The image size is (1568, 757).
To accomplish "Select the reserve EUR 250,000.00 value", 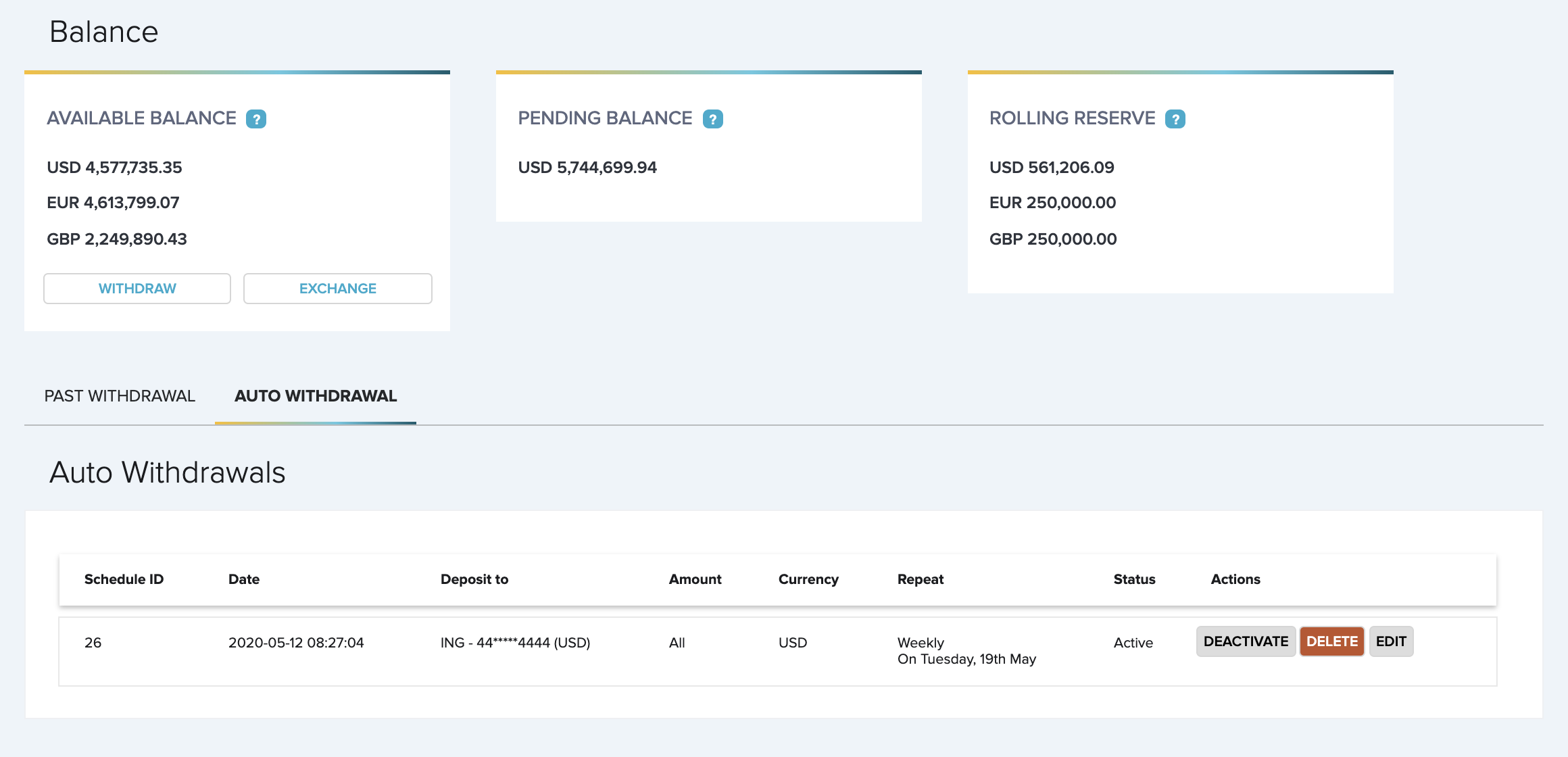I will pos(1053,203).
